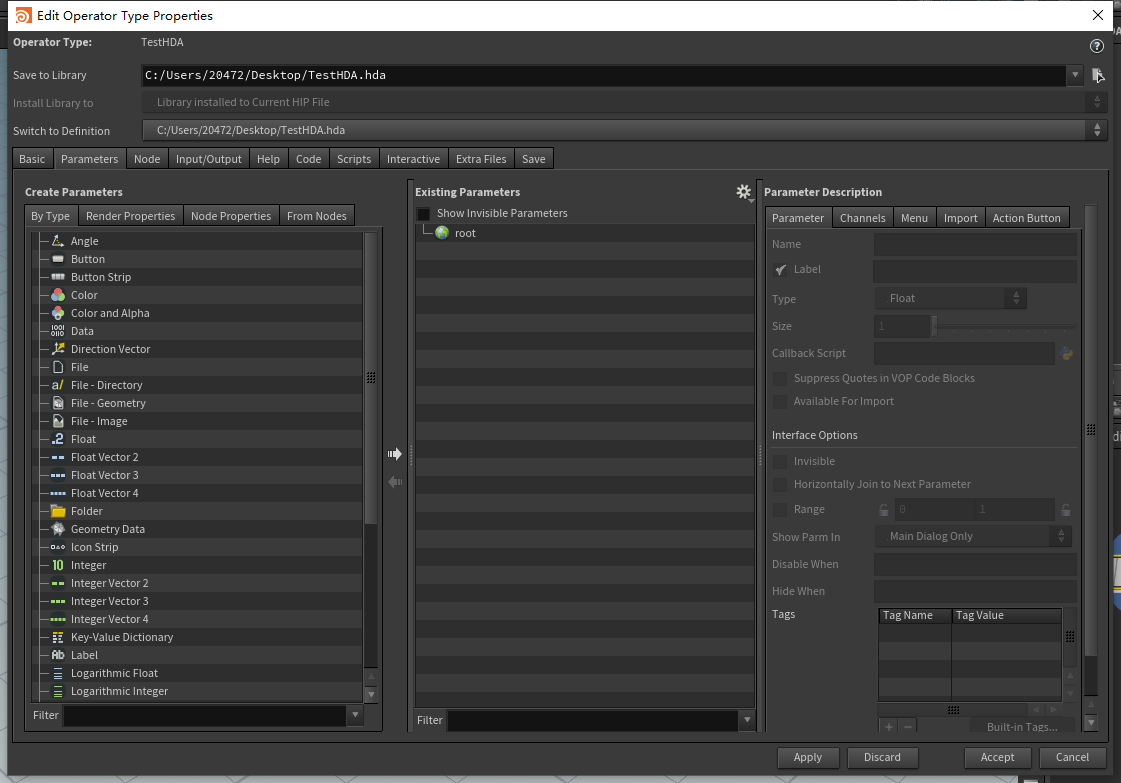
Task: Click the Apply button
Action: coord(808,757)
